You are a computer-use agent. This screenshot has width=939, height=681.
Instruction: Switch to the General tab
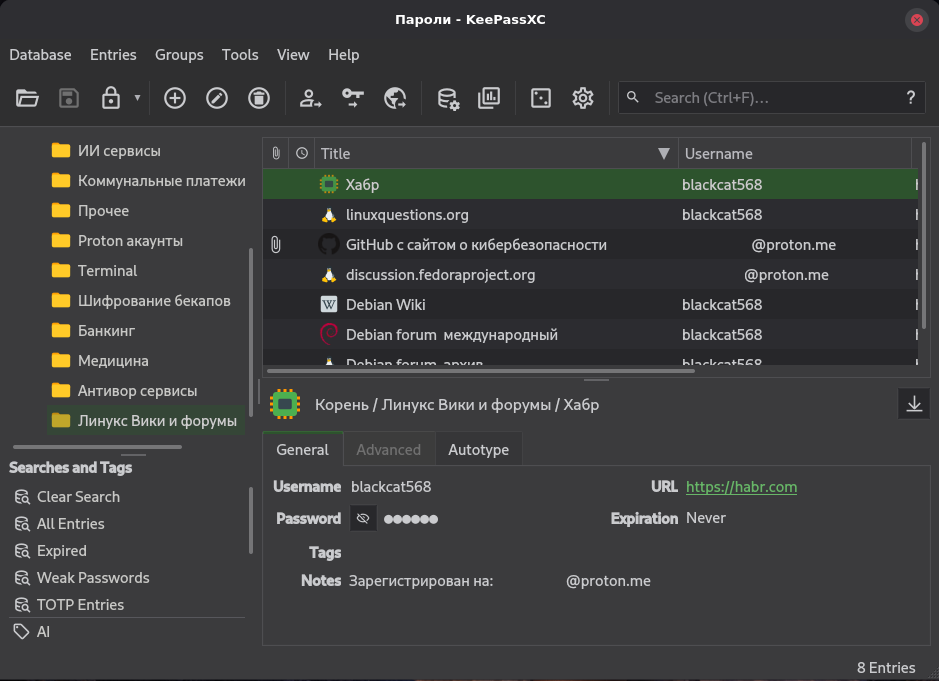pos(302,450)
